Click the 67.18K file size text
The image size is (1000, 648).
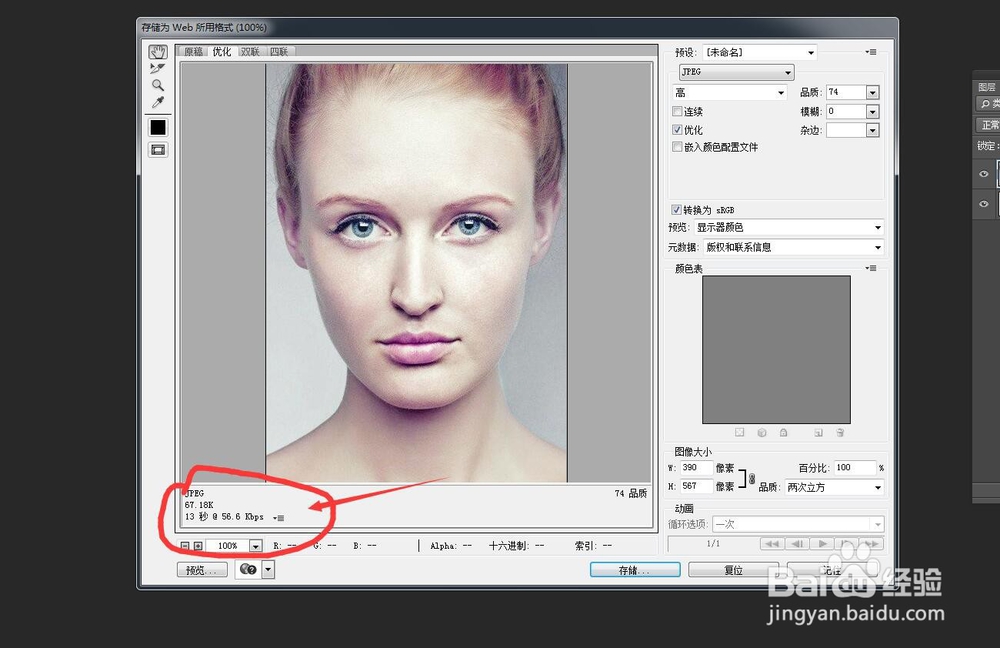pyautogui.click(x=199, y=504)
